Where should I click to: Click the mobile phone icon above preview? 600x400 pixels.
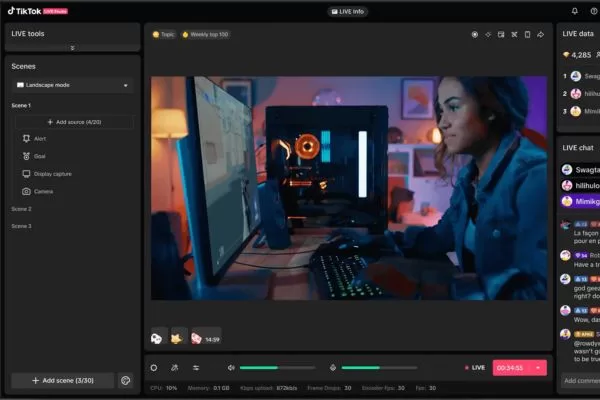click(527, 34)
